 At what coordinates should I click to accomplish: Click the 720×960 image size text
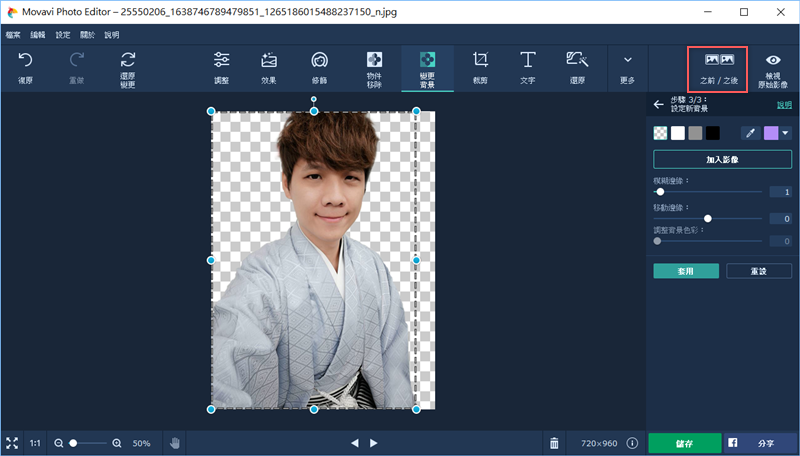pos(599,443)
